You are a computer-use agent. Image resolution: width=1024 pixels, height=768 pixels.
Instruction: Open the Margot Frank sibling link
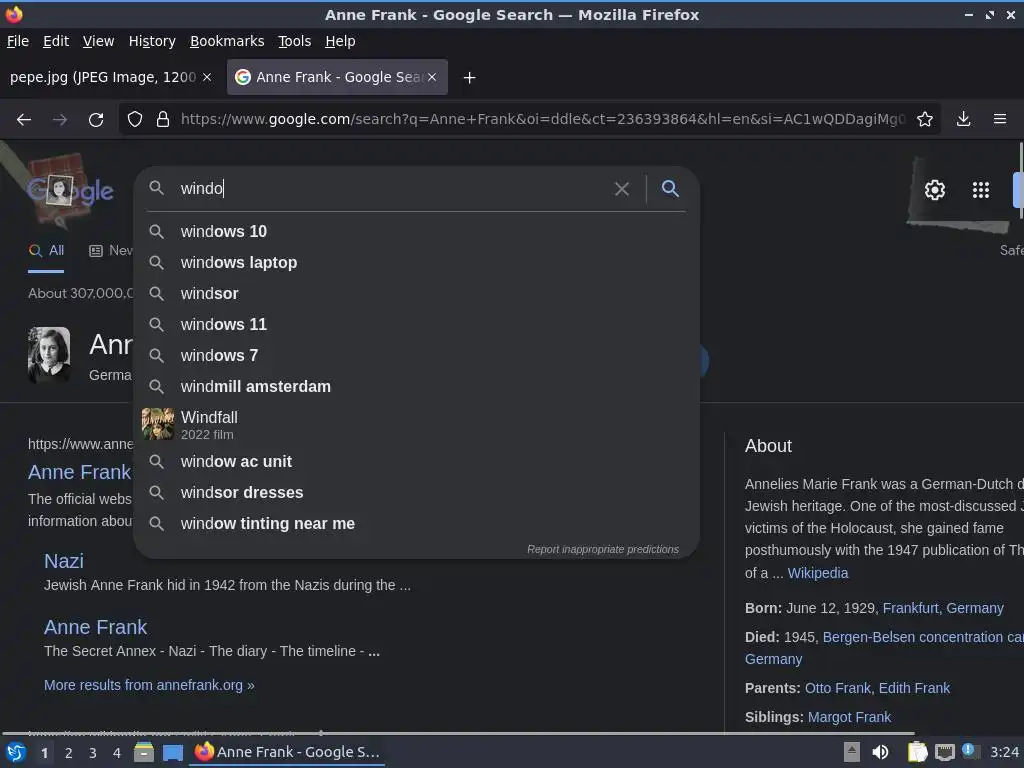(x=849, y=717)
